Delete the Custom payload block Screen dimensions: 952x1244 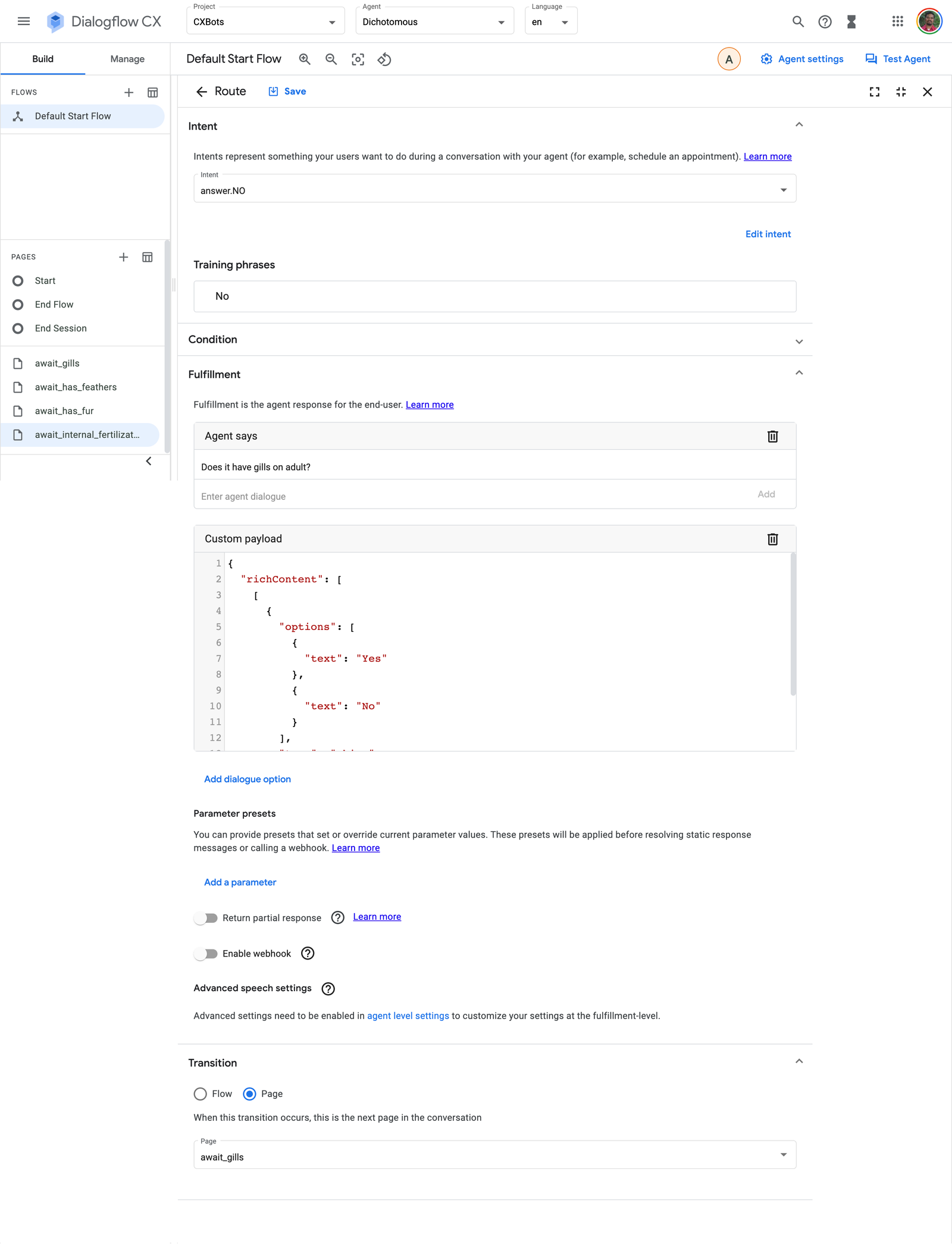(772, 539)
